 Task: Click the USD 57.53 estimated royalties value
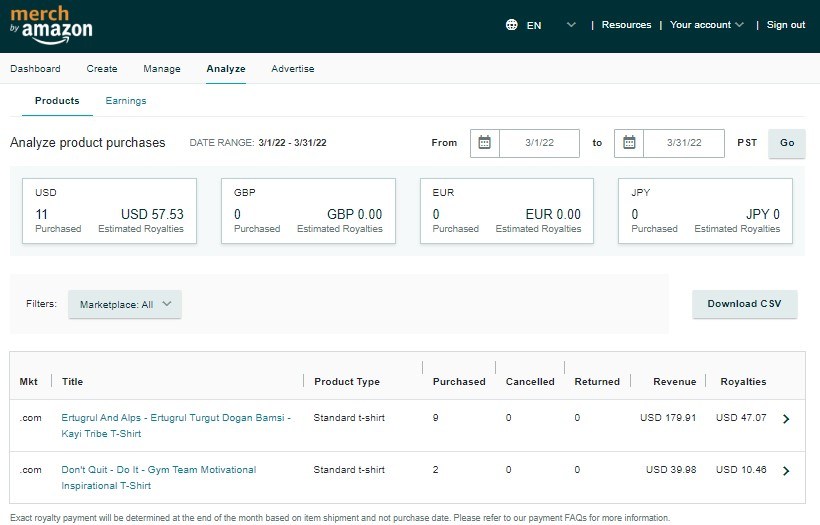[x=152, y=214]
